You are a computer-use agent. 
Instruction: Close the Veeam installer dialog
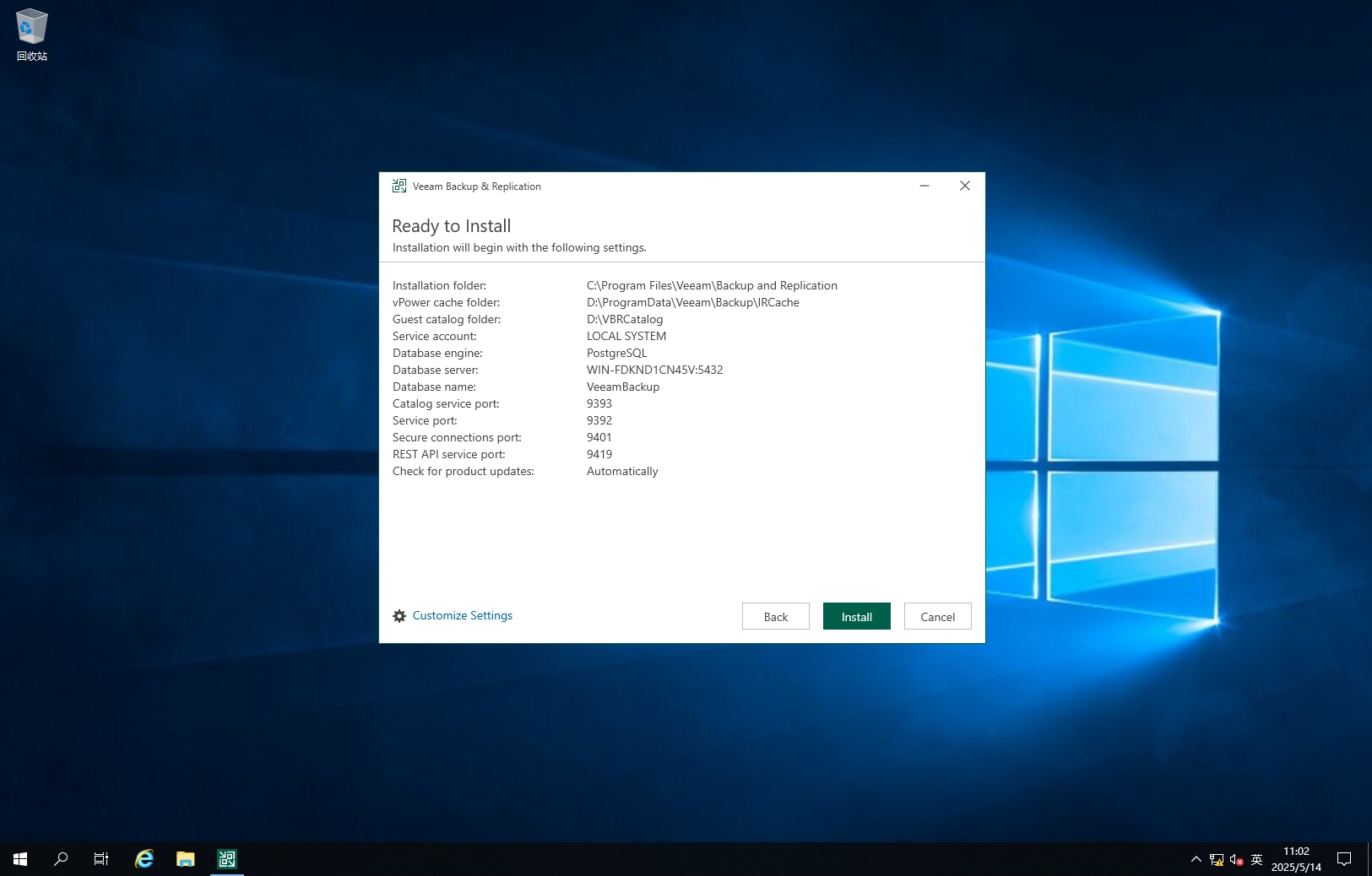[964, 186]
